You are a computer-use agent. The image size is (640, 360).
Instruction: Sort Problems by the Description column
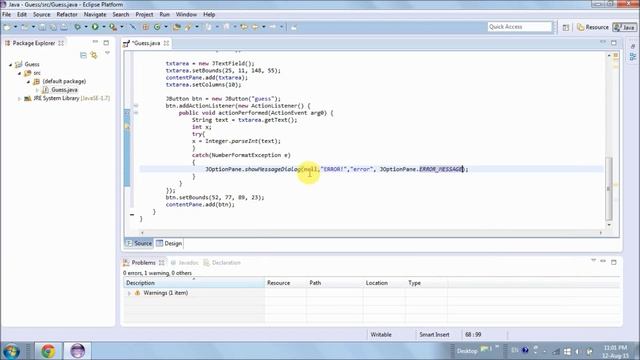(194, 283)
